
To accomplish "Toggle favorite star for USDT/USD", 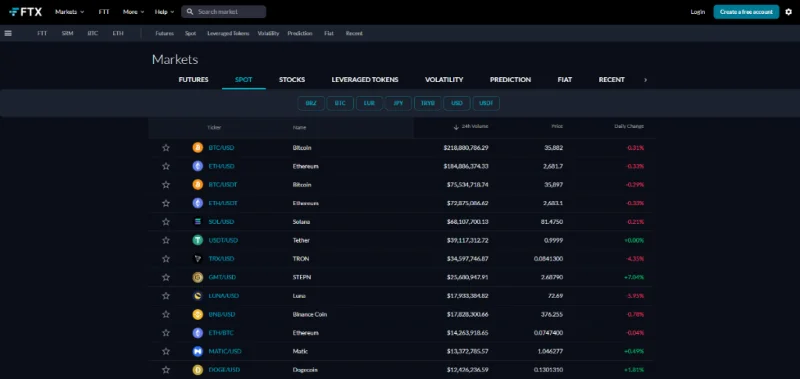I will pyautogui.click(x=165, y=240).
